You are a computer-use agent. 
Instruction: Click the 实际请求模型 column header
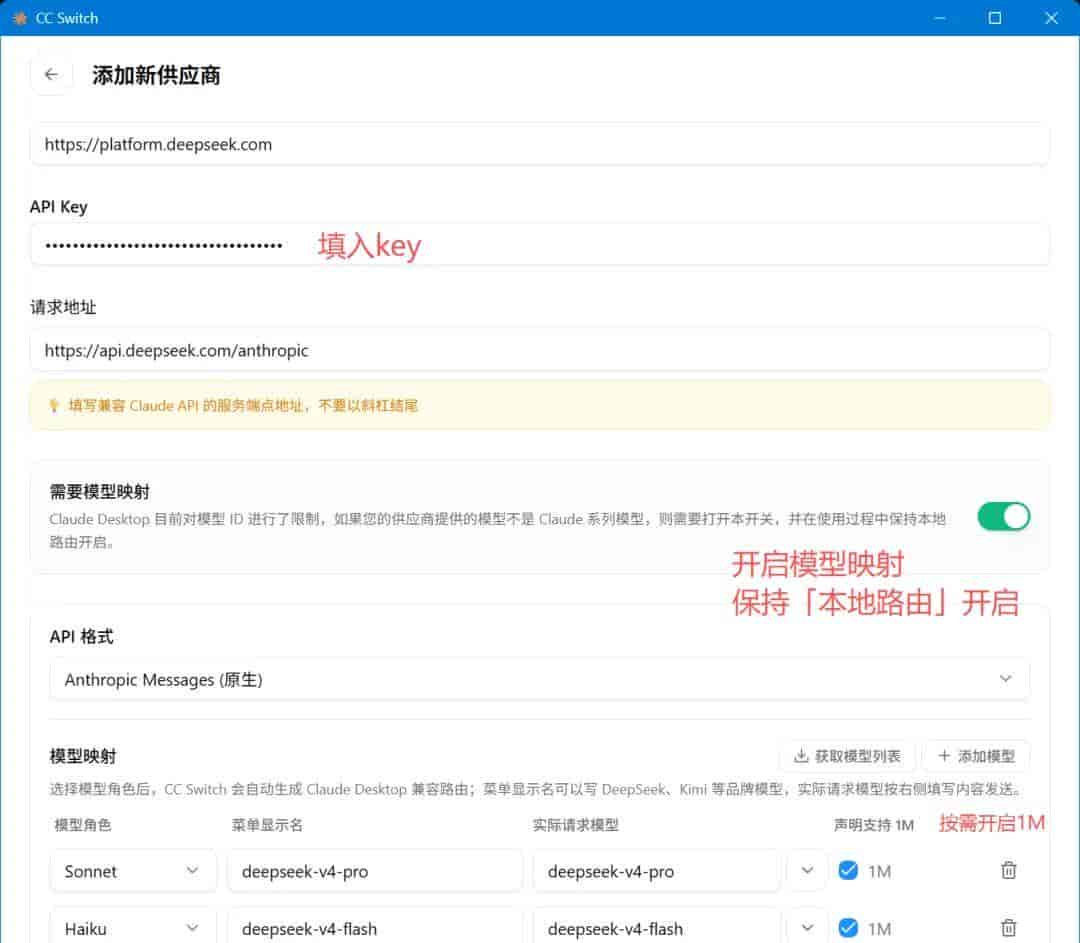click(x=576, y=825)
